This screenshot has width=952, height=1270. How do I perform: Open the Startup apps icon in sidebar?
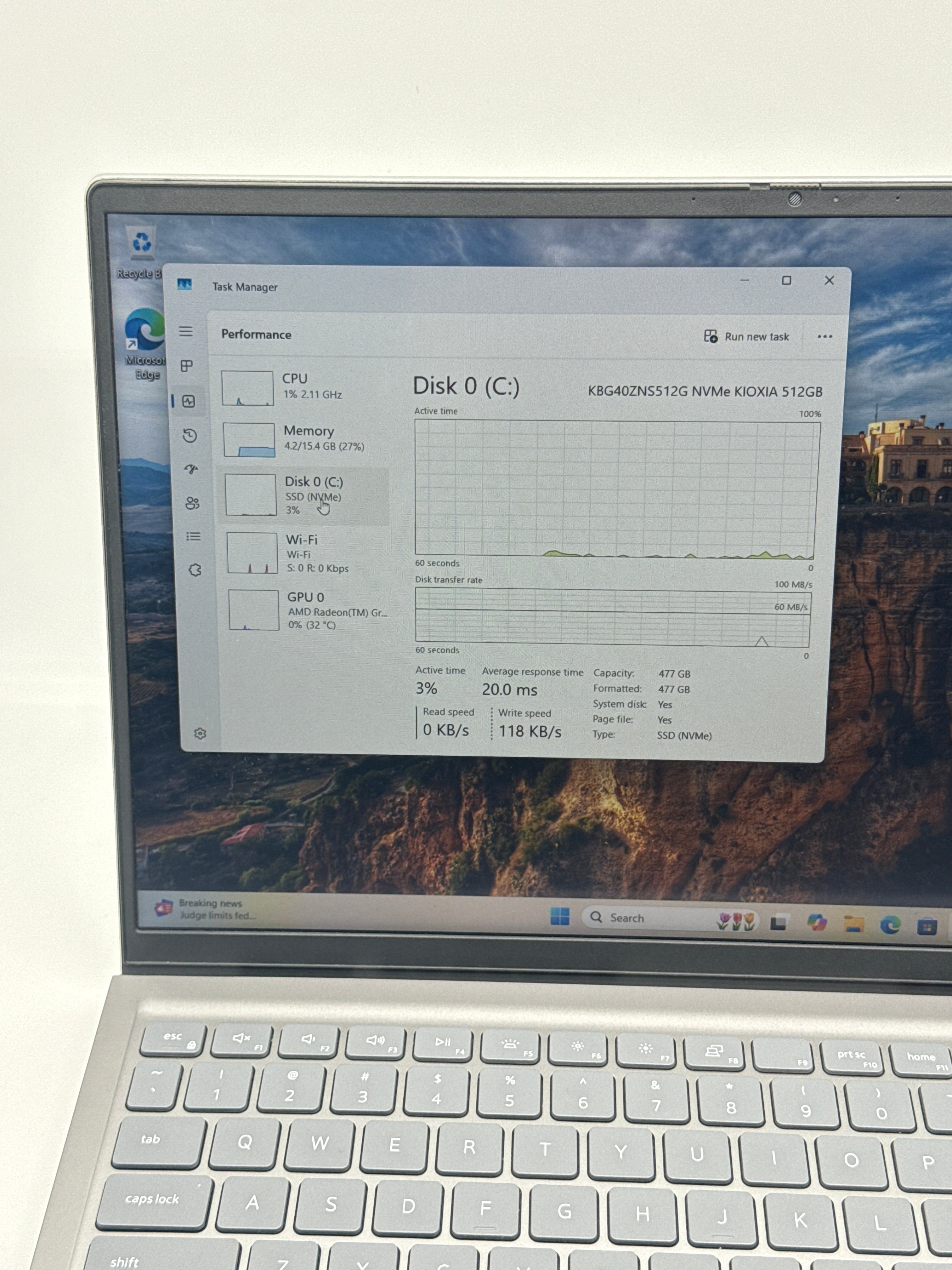192,470
